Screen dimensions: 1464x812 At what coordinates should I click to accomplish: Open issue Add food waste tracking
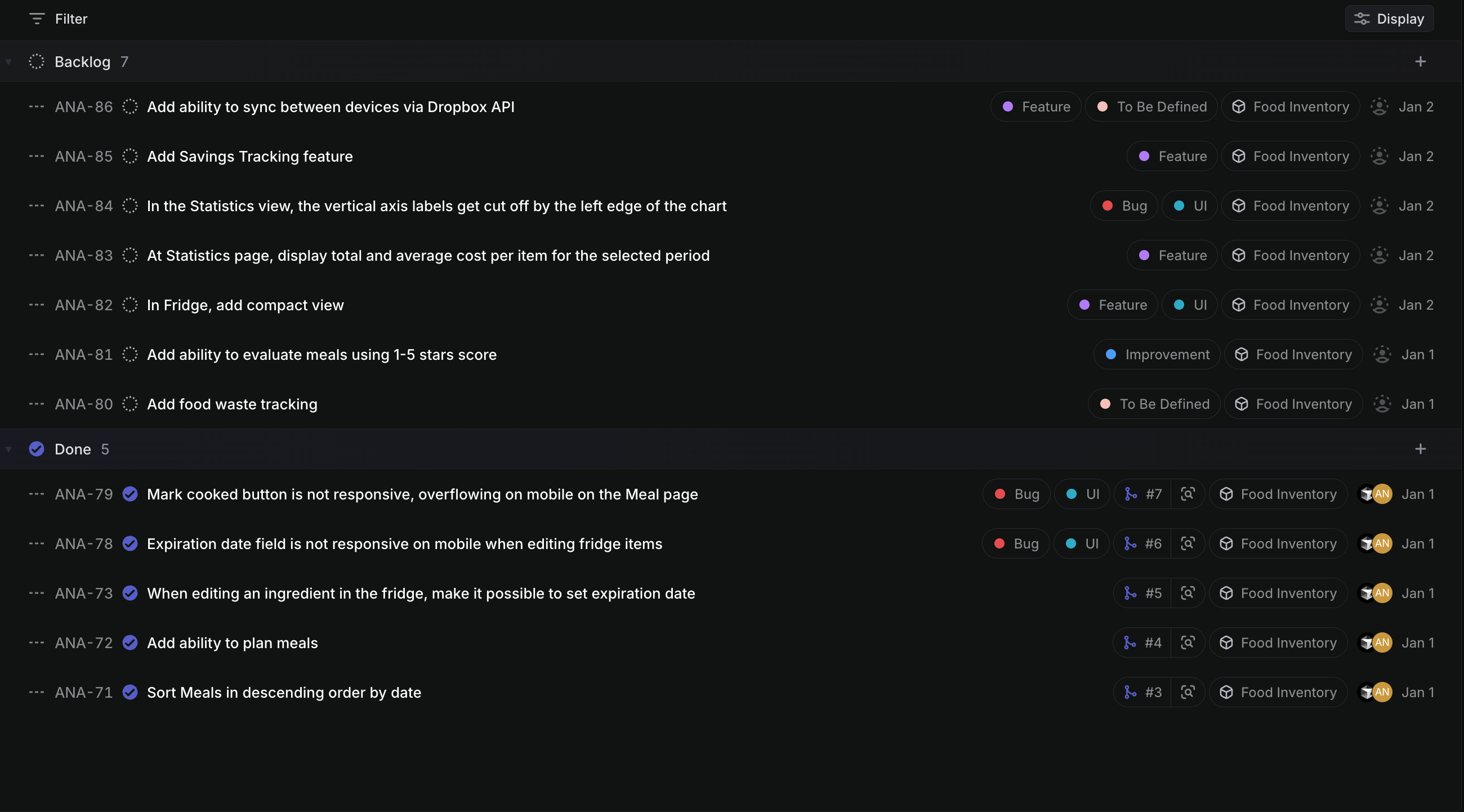(232, 404)
